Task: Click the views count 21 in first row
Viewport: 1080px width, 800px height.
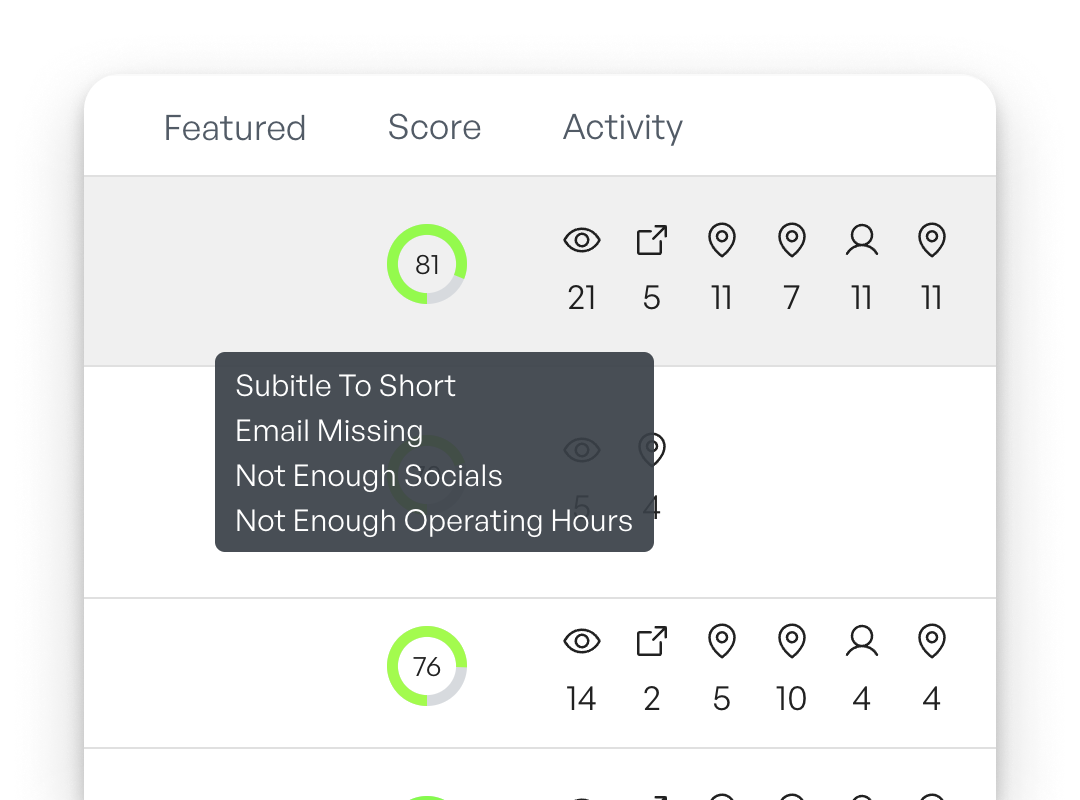Action: (582, 298)
